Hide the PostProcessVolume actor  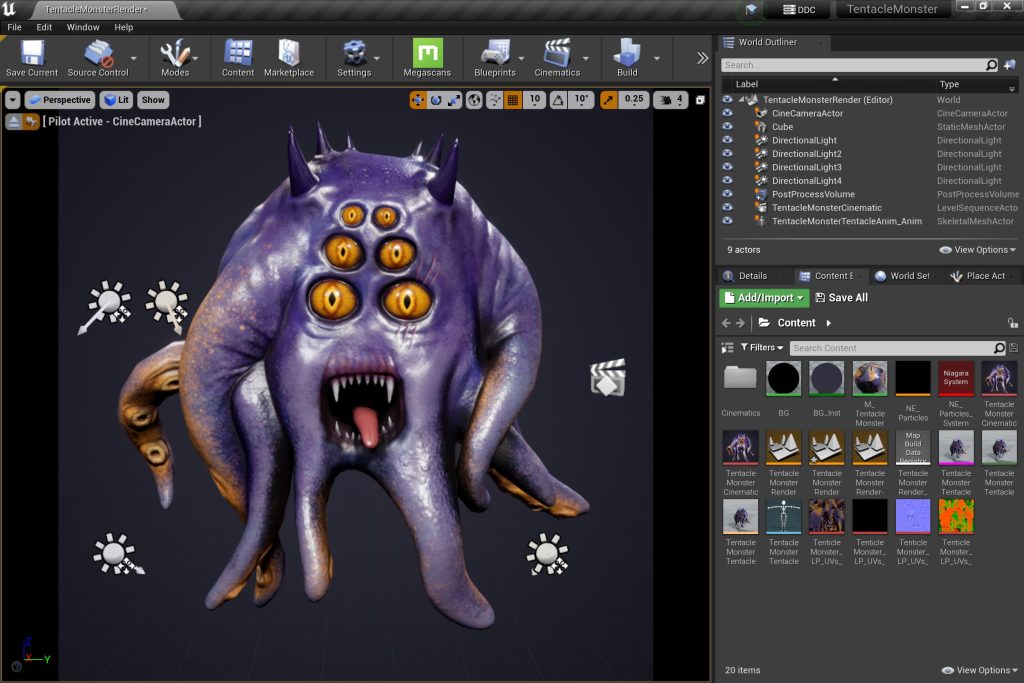click(728, 194)
